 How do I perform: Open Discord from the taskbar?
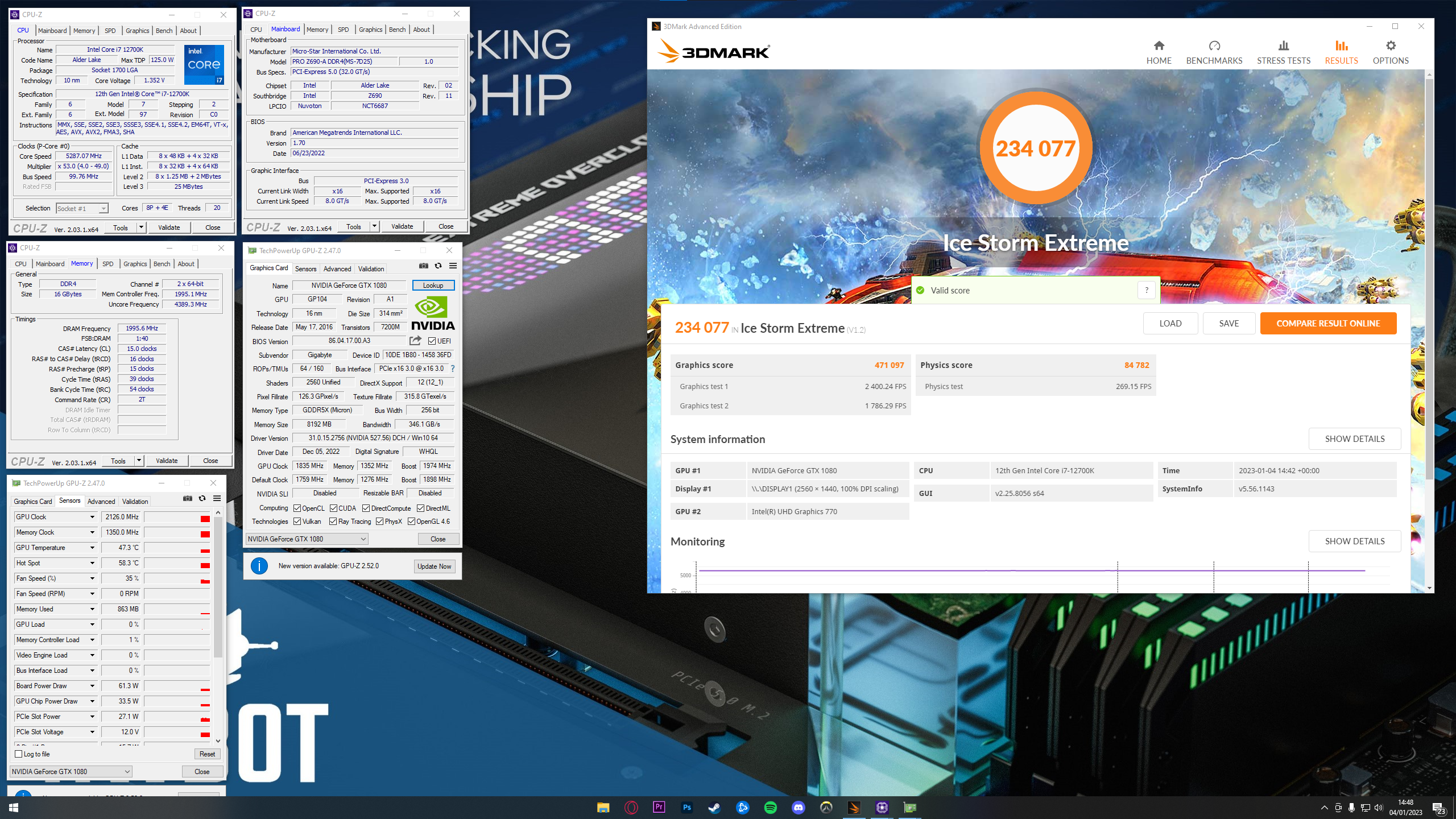798,808
